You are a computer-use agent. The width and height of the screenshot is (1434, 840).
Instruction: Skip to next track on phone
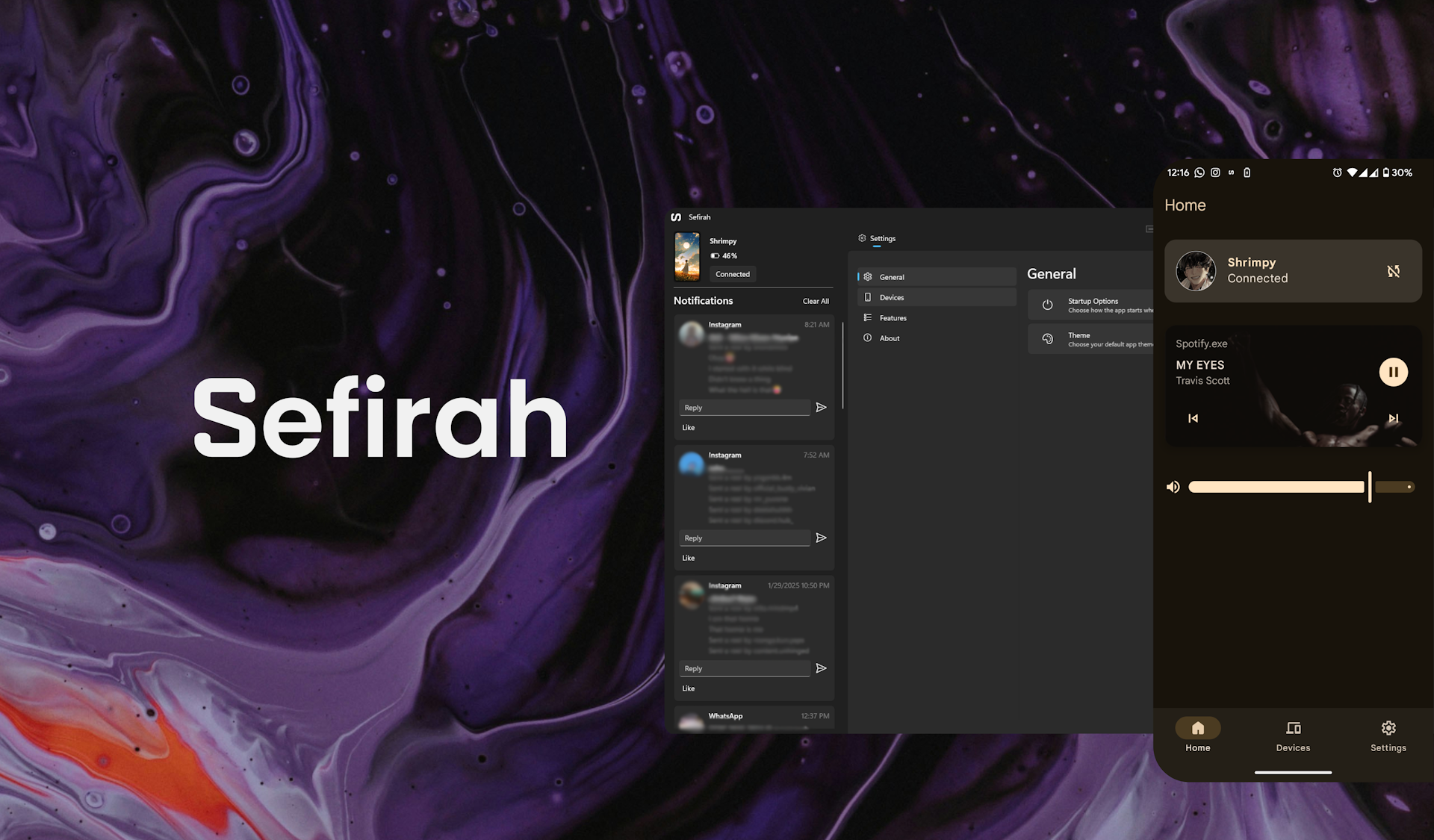click(1393, 418)
